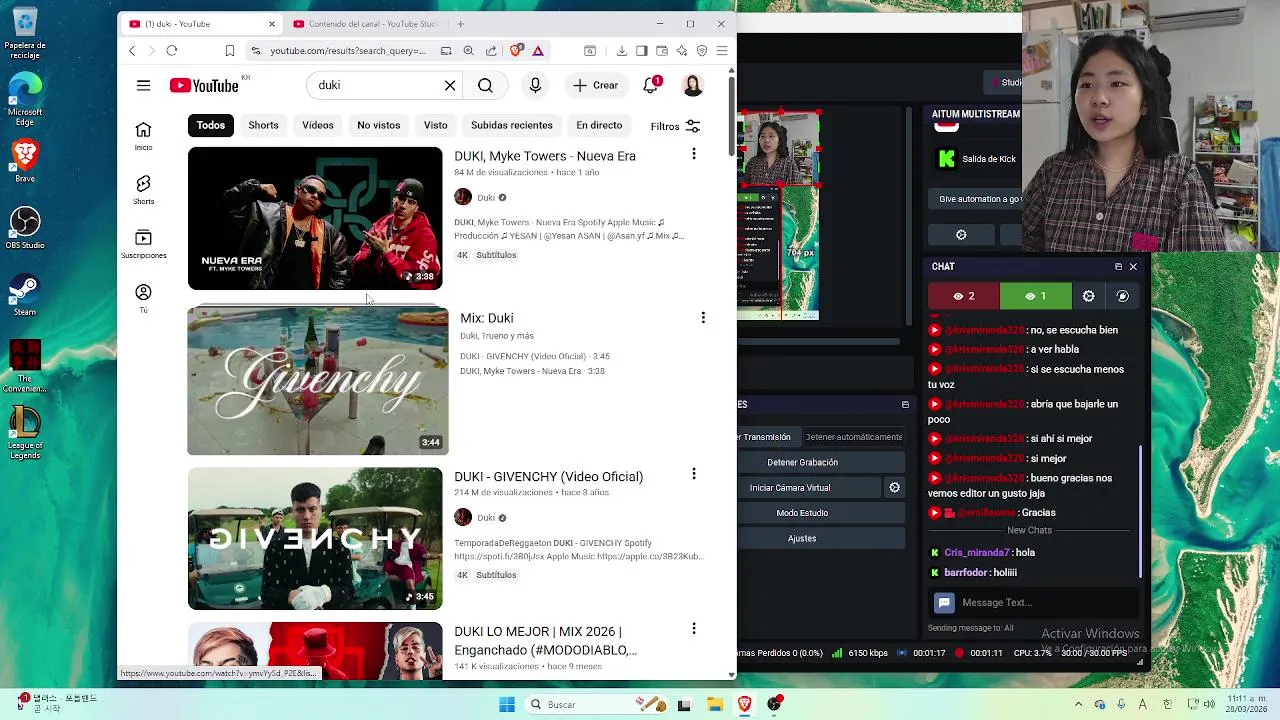Open Crear dropdown menu

click(x=595, y=86)
